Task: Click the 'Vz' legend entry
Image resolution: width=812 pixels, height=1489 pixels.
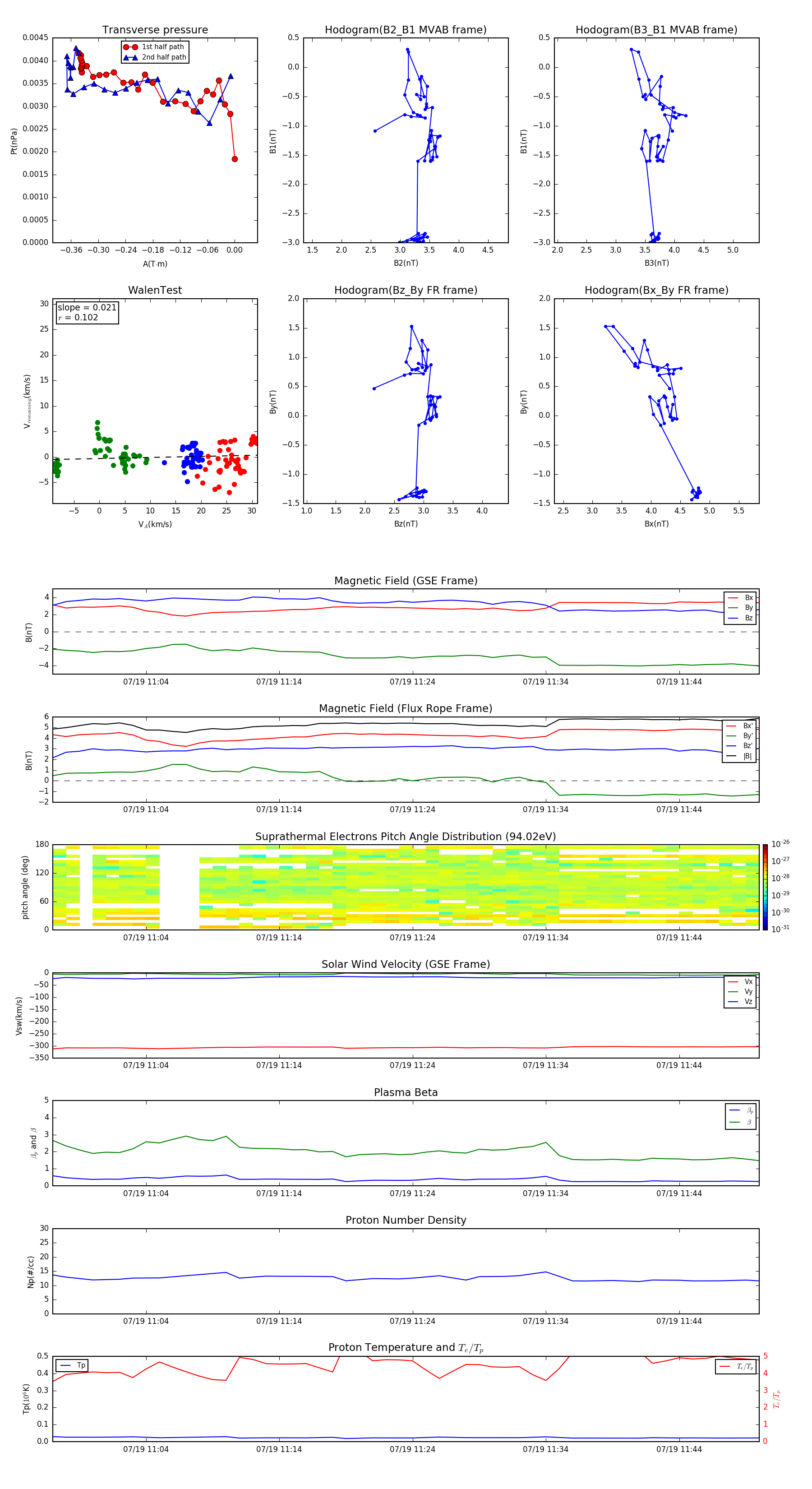Action: [x=740, y=1001]
